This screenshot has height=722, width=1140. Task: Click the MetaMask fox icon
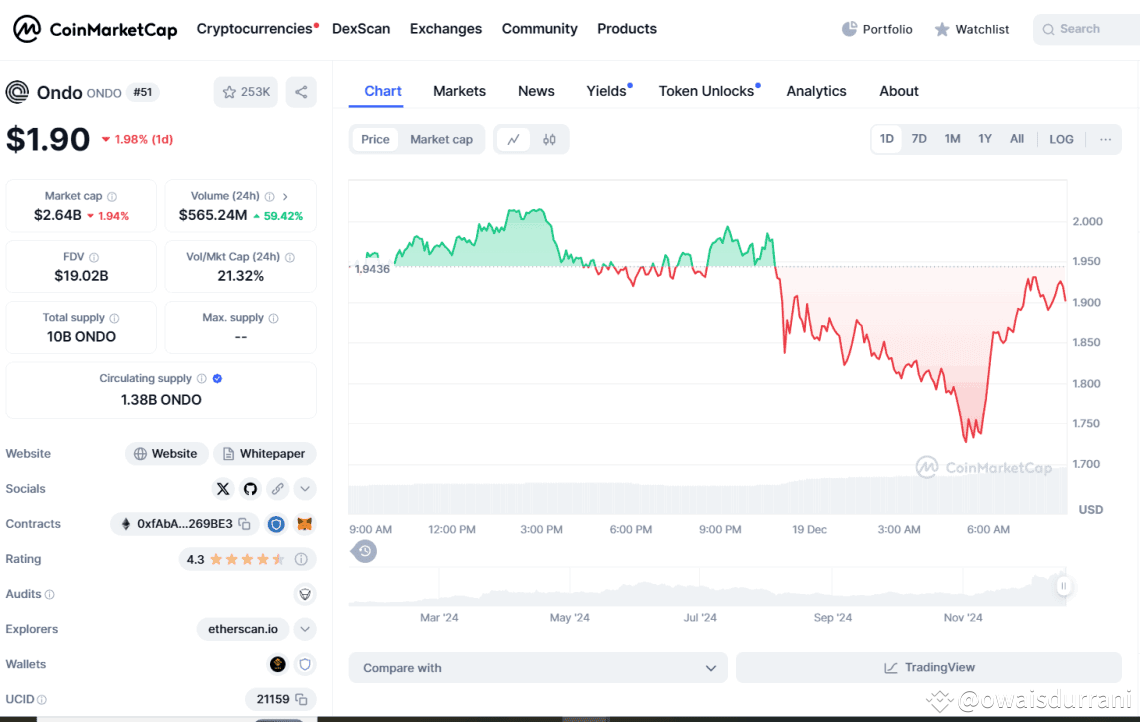[305, 524]
